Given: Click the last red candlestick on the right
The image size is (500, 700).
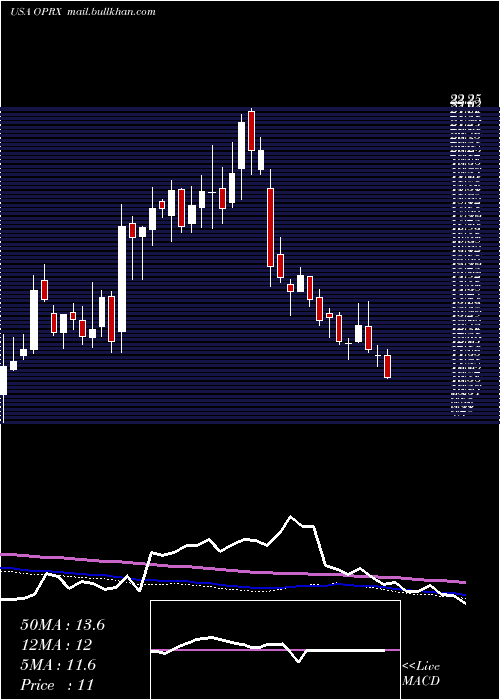Looking at the screenshot, I should (x=388, y=367).
